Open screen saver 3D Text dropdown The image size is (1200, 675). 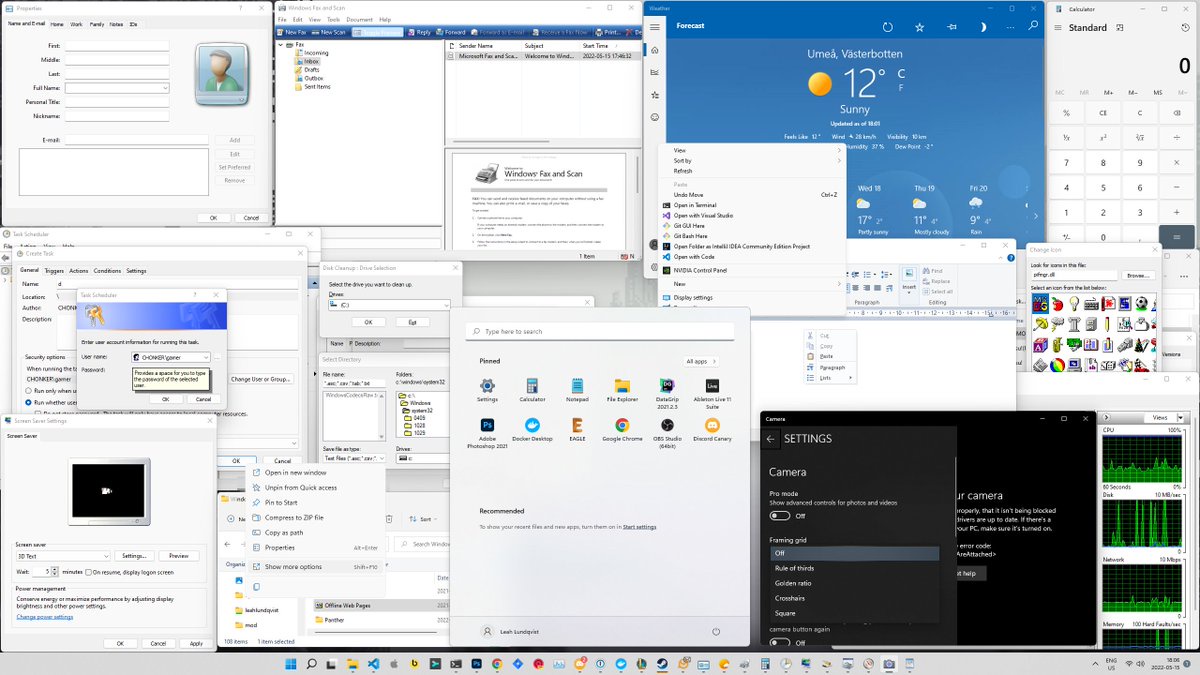pos(63,556)
